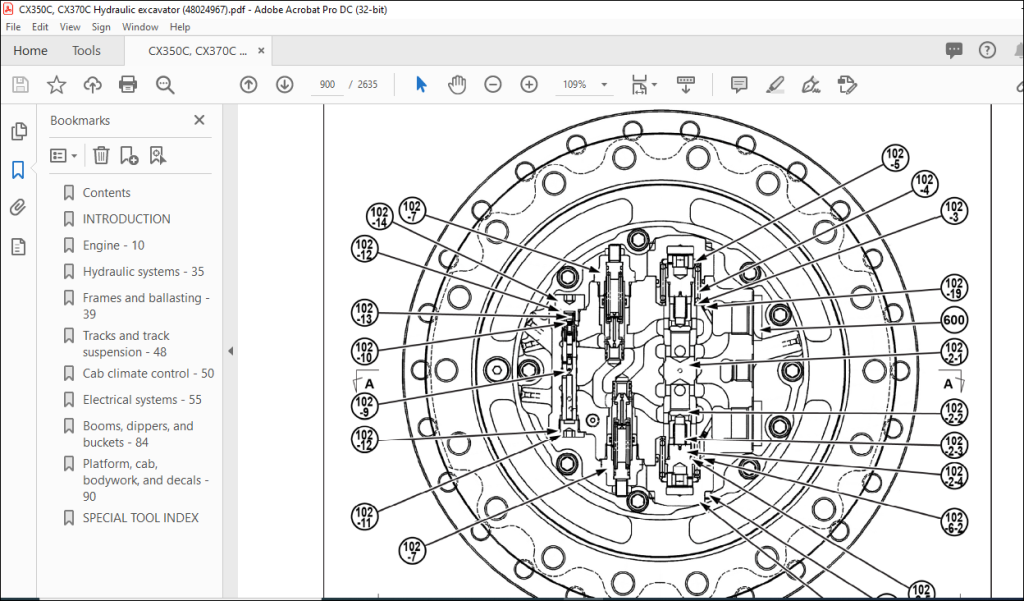The width and height of the screenshot is (1024, 601).
Task: Open the zoom level dropdown arrow
Action: (x=604, y=84)
